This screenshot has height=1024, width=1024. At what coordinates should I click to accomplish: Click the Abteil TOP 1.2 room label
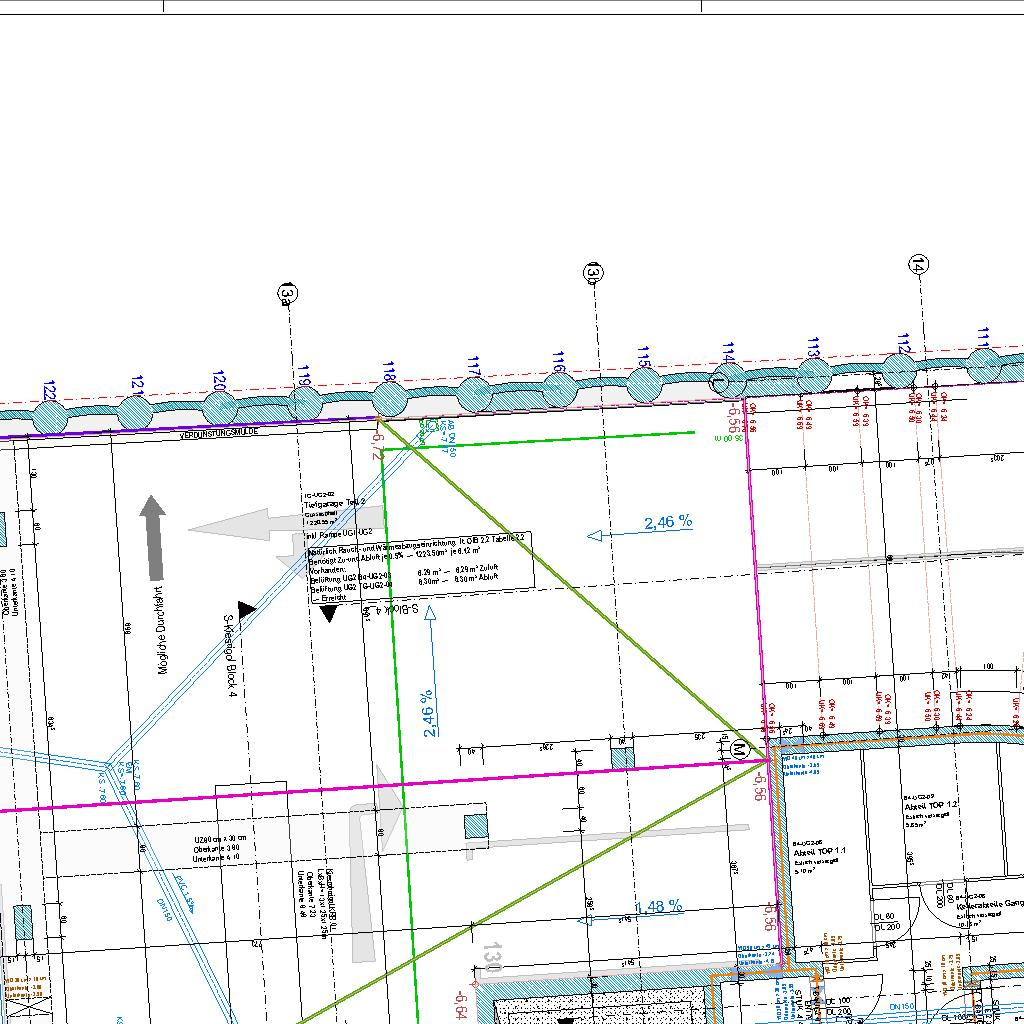[x=930, y=805]
